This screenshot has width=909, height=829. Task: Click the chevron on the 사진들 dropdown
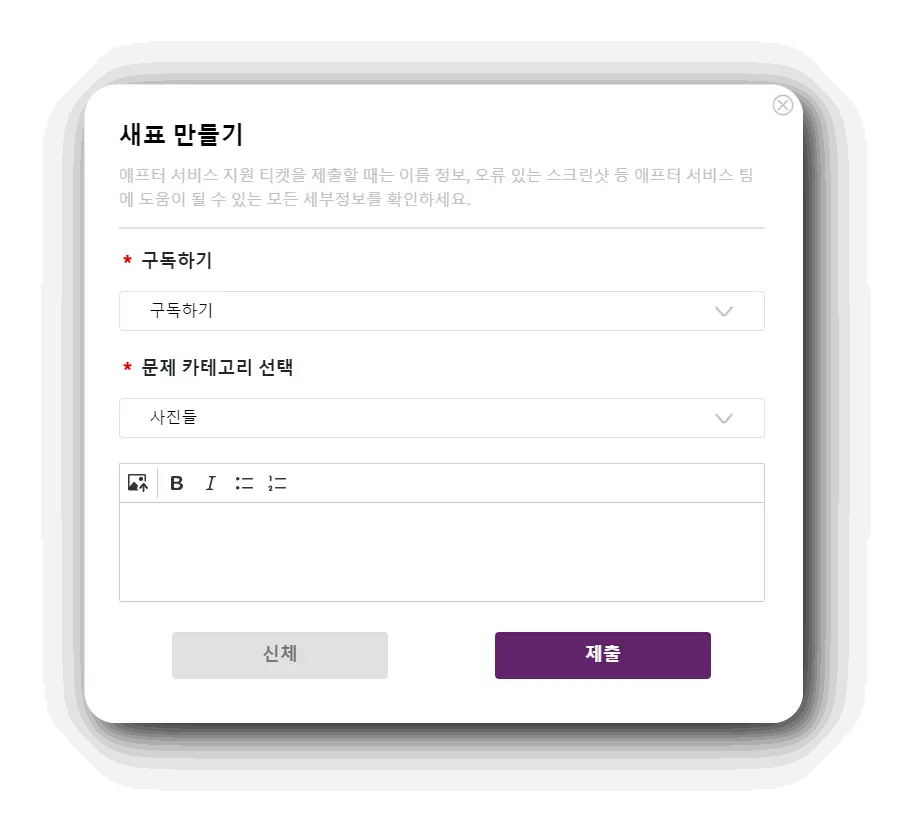(723, 418)
